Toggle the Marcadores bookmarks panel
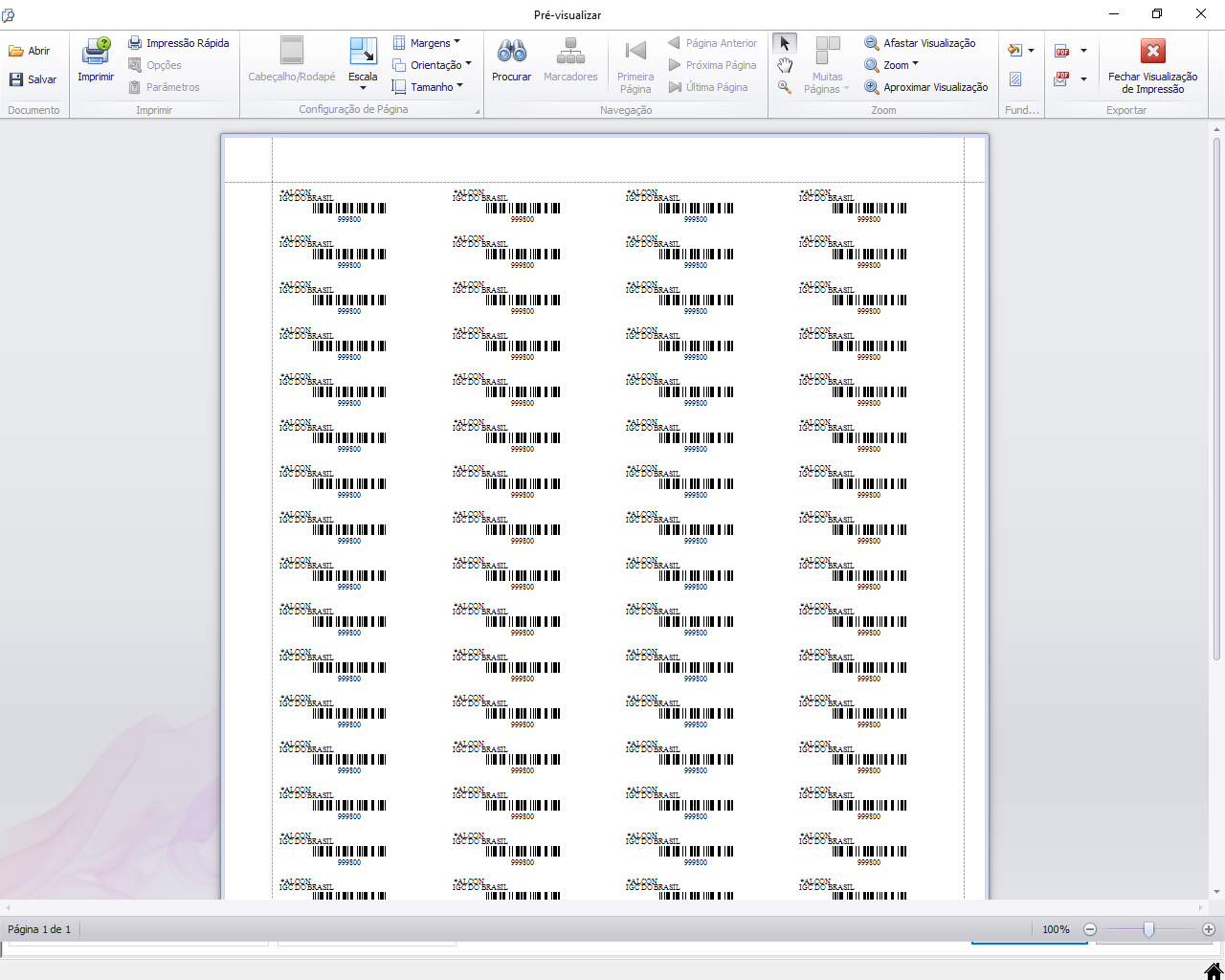The height and width of the screenshot is (980, 1225). pyautogui.click(x=570, y=59)
